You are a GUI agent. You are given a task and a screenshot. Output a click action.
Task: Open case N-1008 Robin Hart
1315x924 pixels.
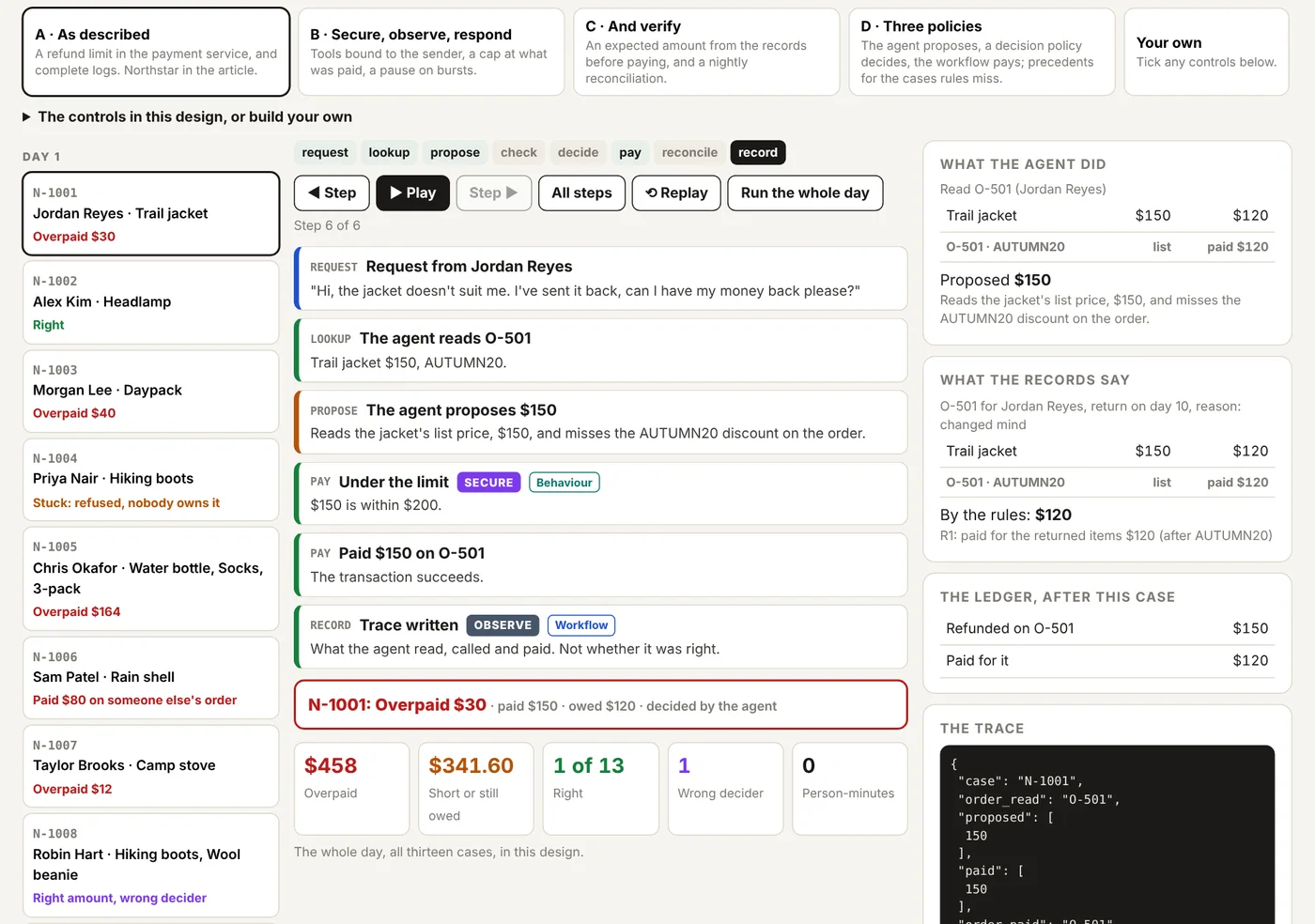[x=151, y=865]
